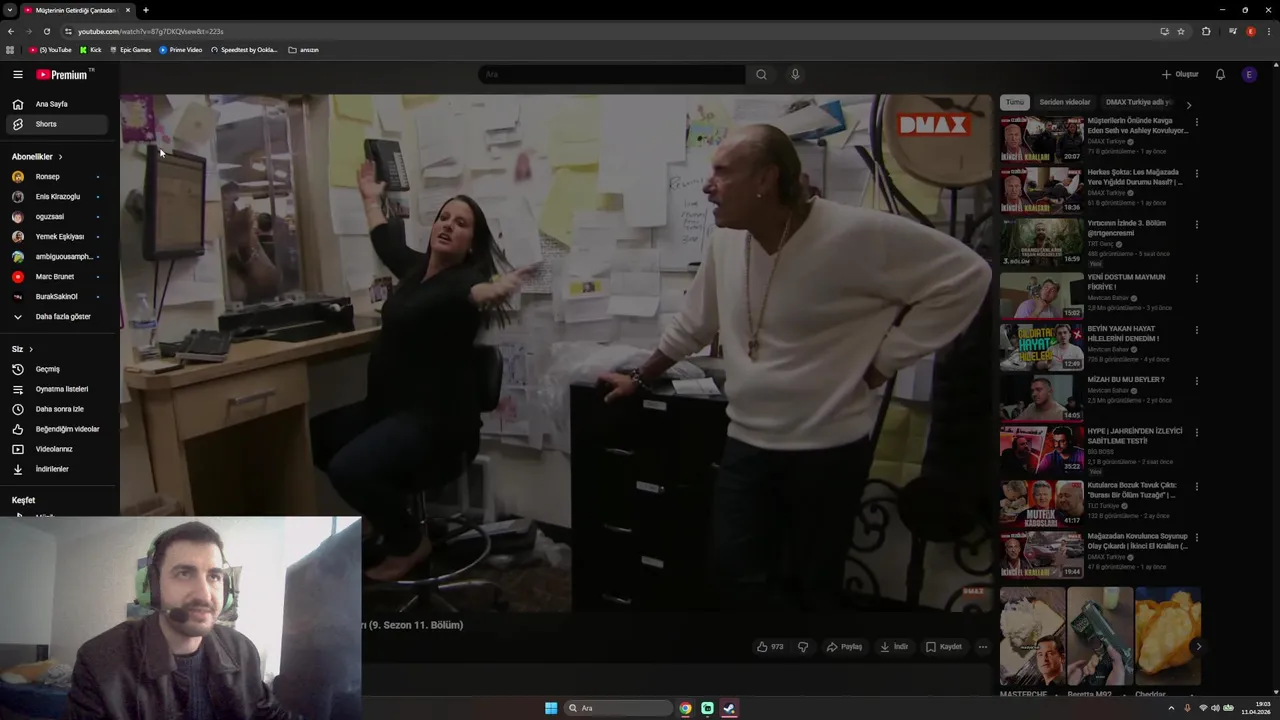Open Prime Video bookmark
The height and width of the screenshot is (720, 1280).
(181, 50)
